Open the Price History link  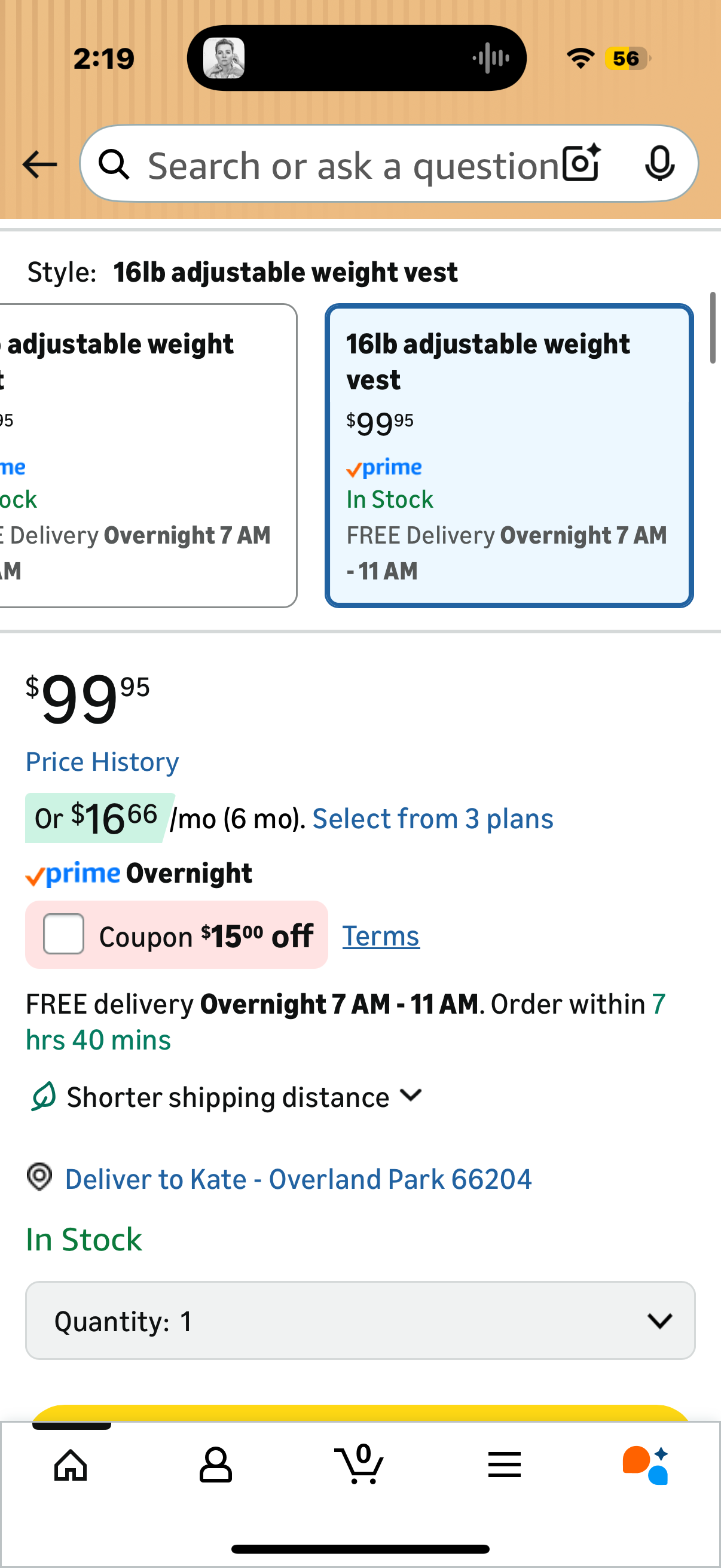coord(102,761)
